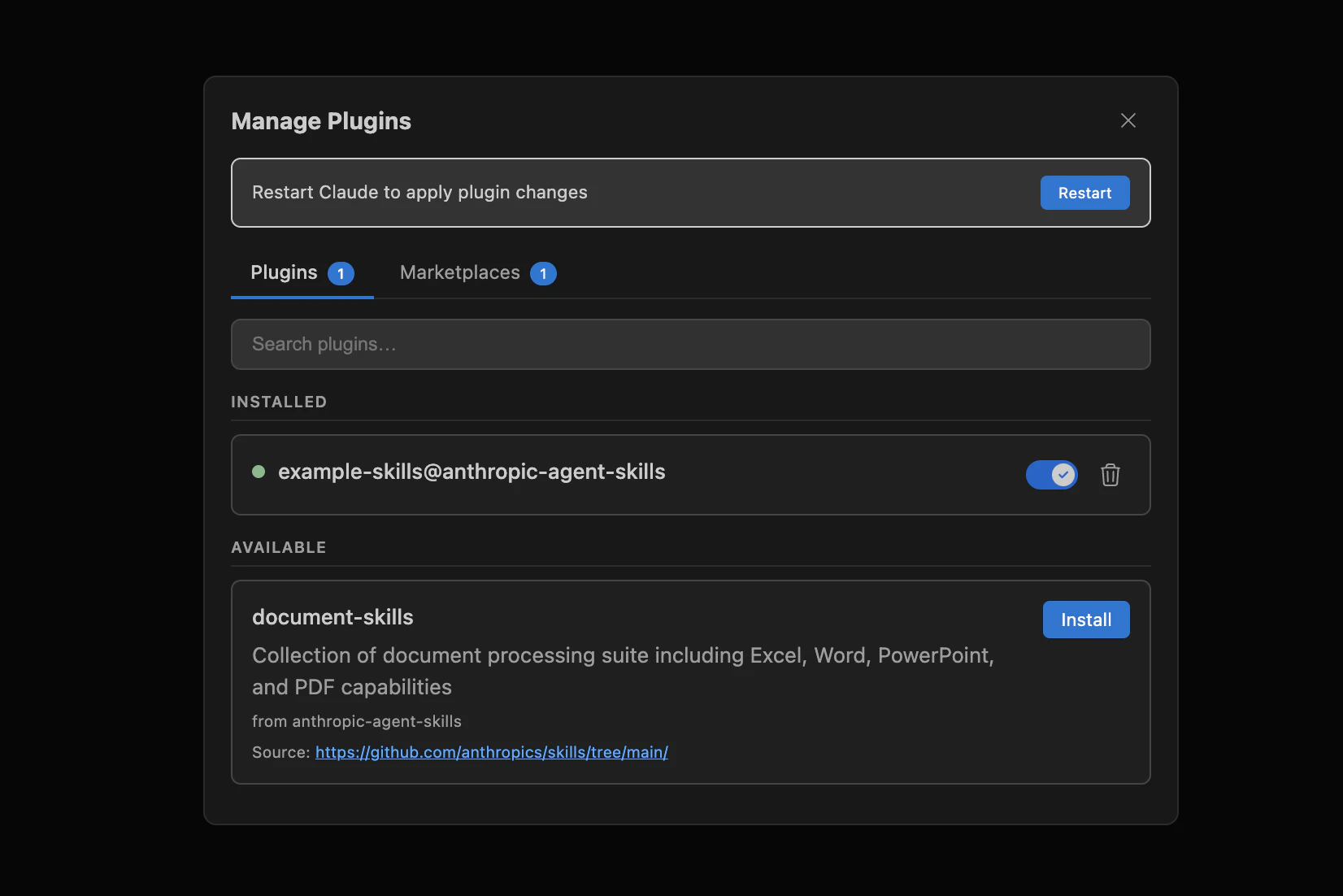
Task: Focus the Search plugins field
Action: [x=690, y=344]
